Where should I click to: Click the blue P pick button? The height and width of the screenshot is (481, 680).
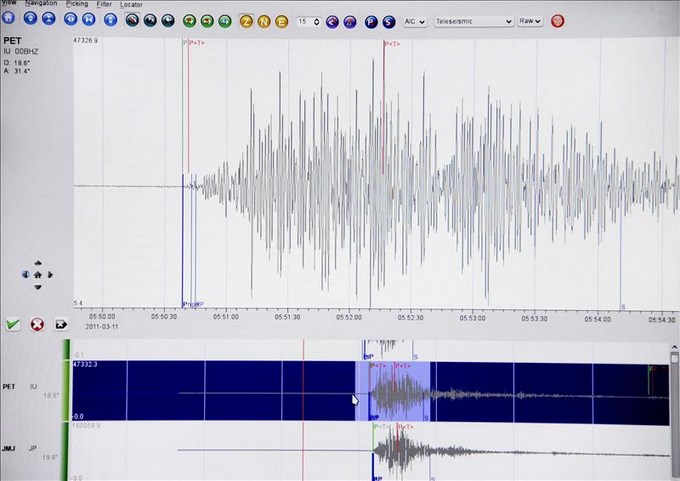pyautogui.click(x=370, y=20)
